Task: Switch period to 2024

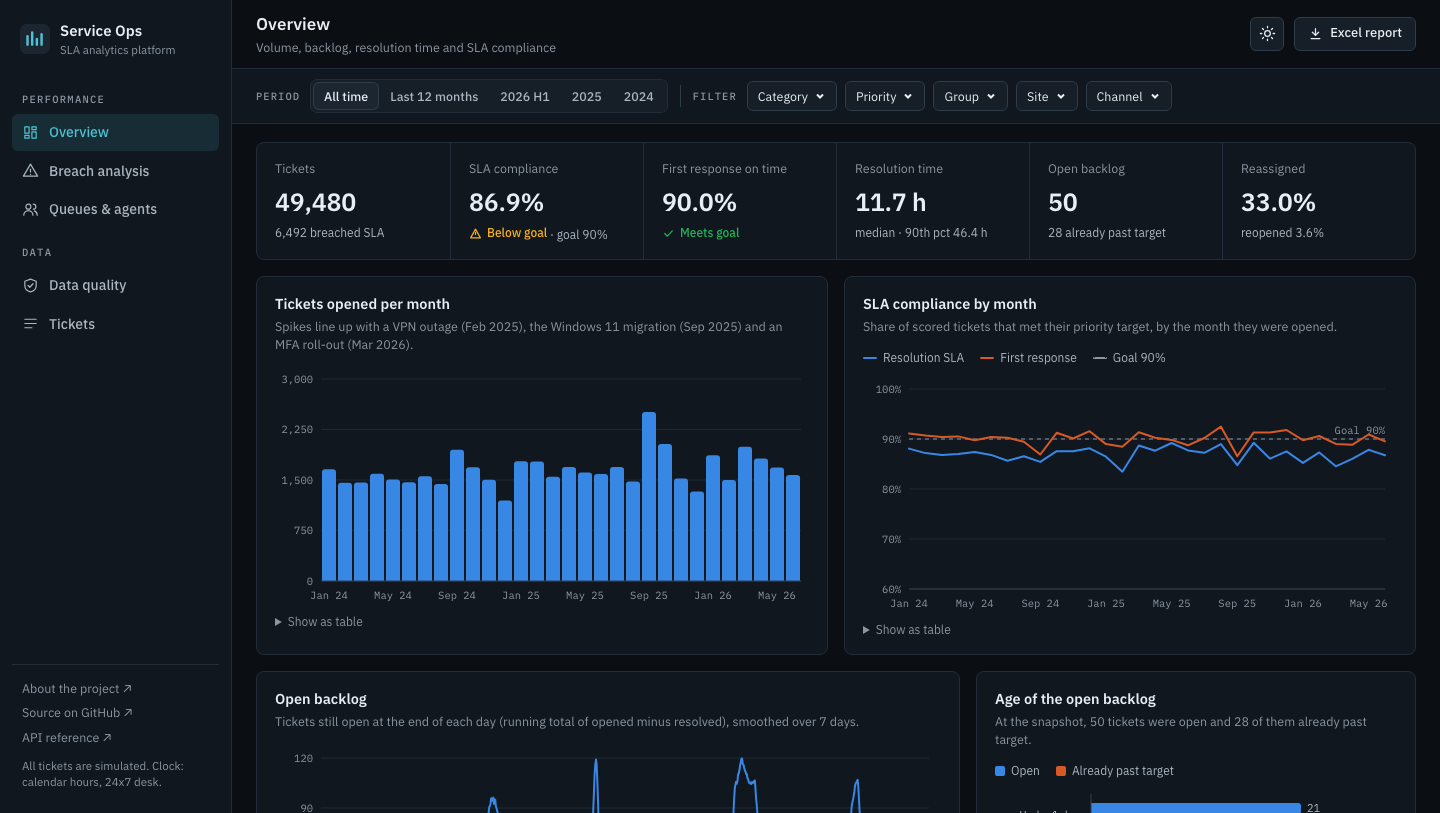Action: point(639,97)
